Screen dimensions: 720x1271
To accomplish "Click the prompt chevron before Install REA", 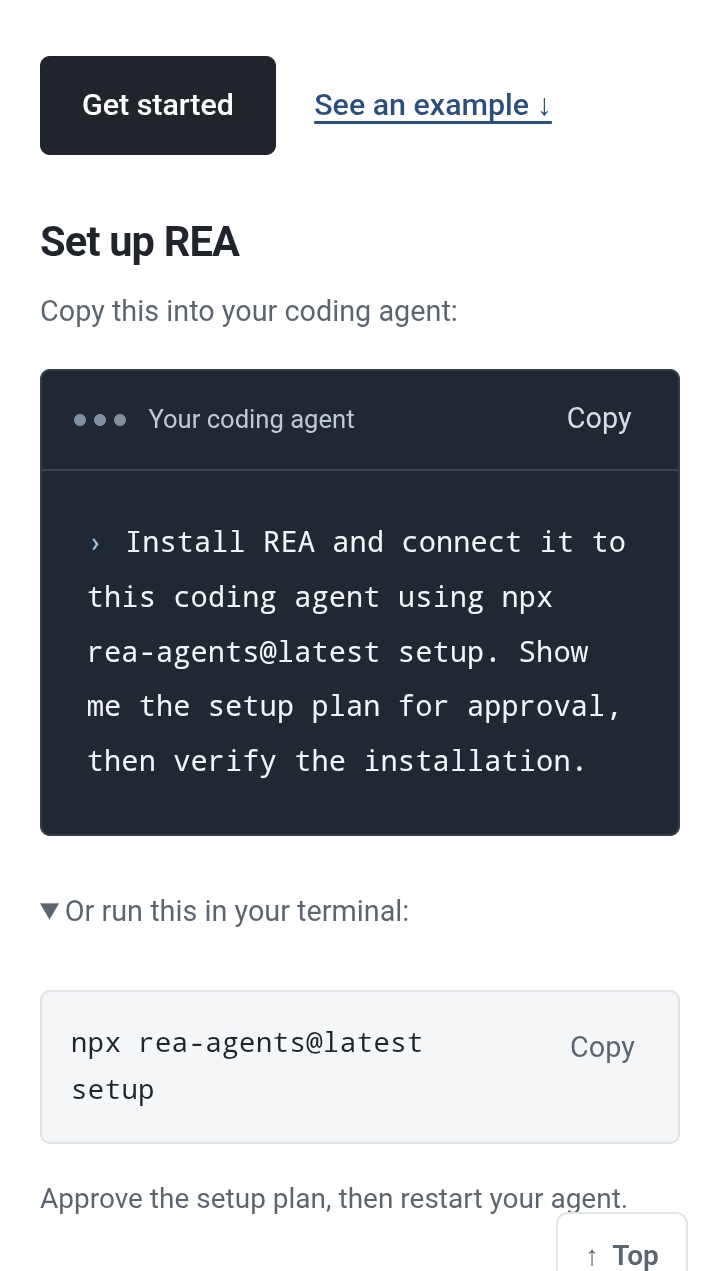I will click(95, 543).
